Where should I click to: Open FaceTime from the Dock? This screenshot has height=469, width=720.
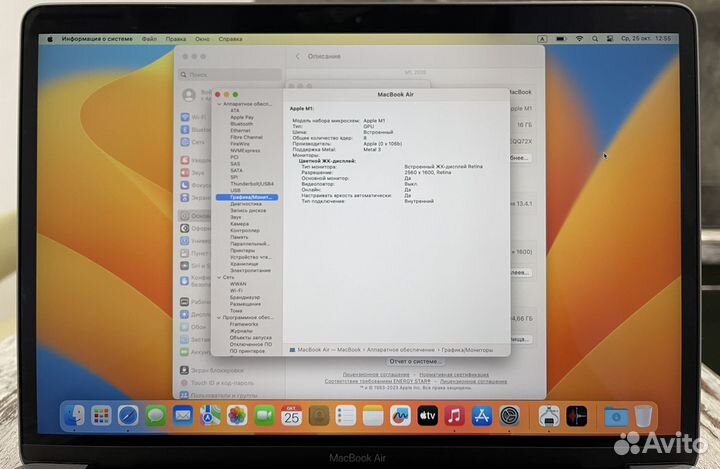click(x=264, y=416)
